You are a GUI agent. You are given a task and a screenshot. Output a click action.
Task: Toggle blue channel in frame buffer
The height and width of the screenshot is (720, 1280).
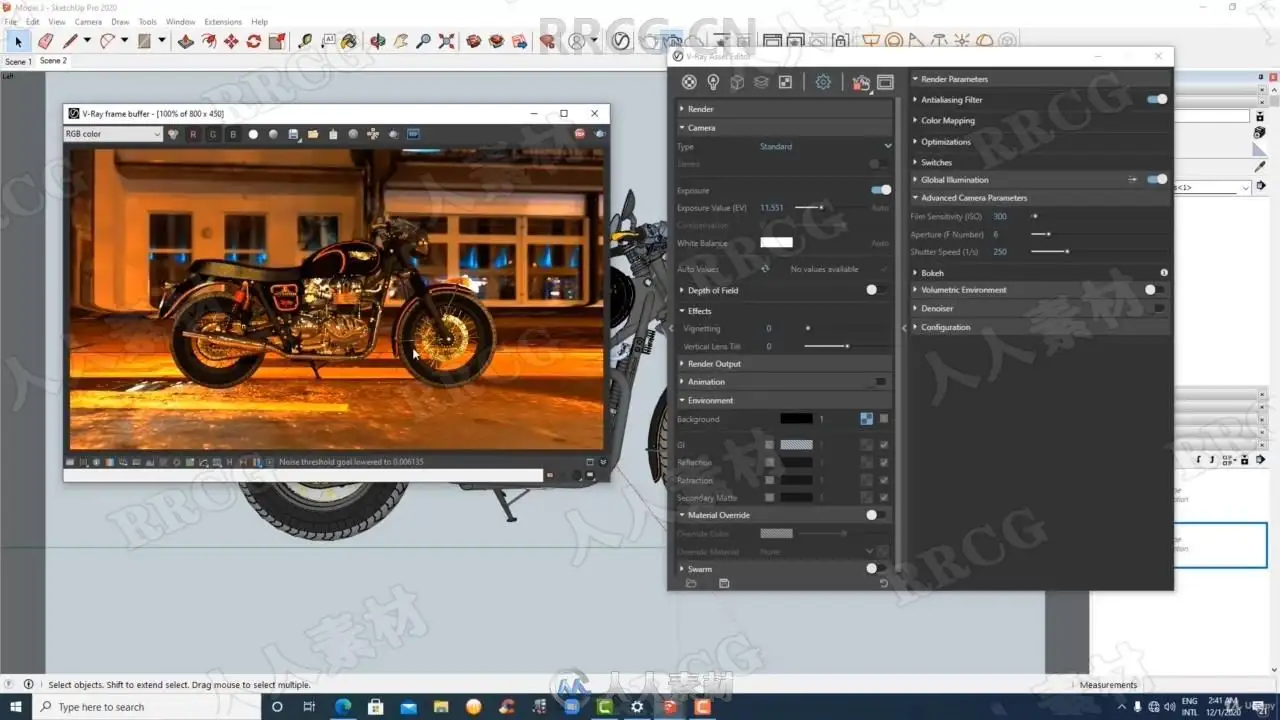click(233, 134)
